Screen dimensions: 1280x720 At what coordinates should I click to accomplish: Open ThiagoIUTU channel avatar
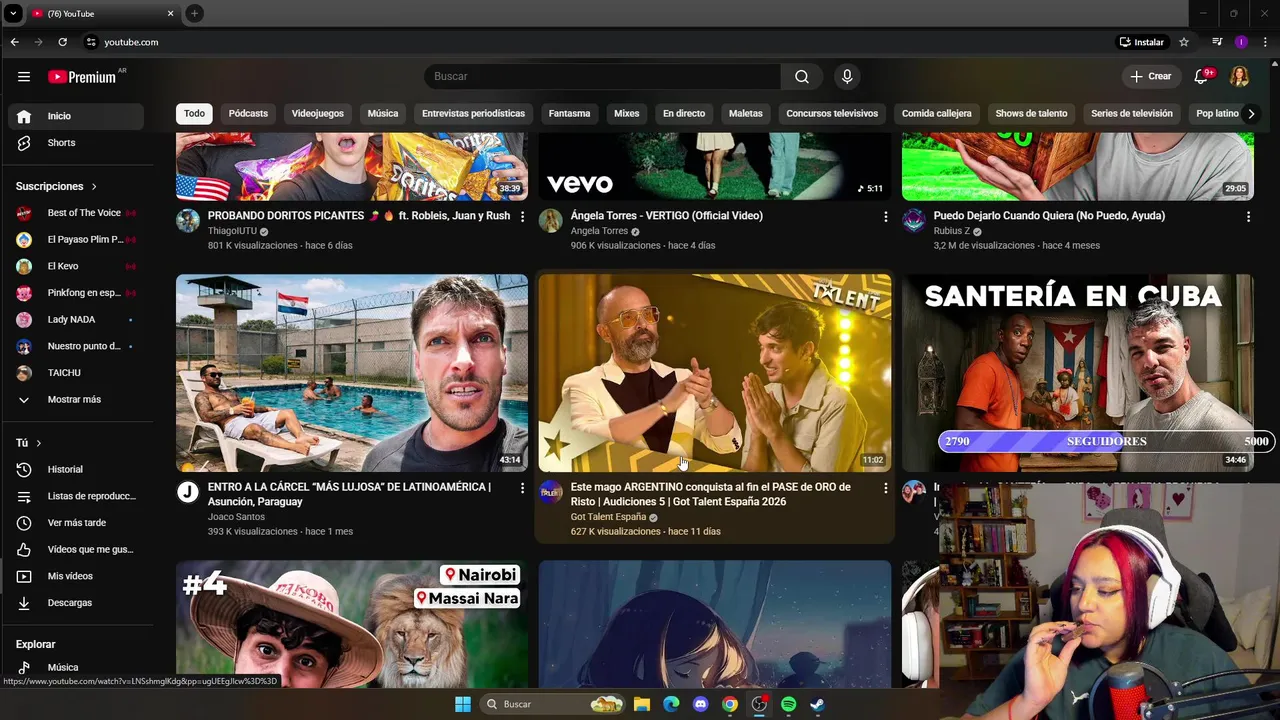click(188, 221)
